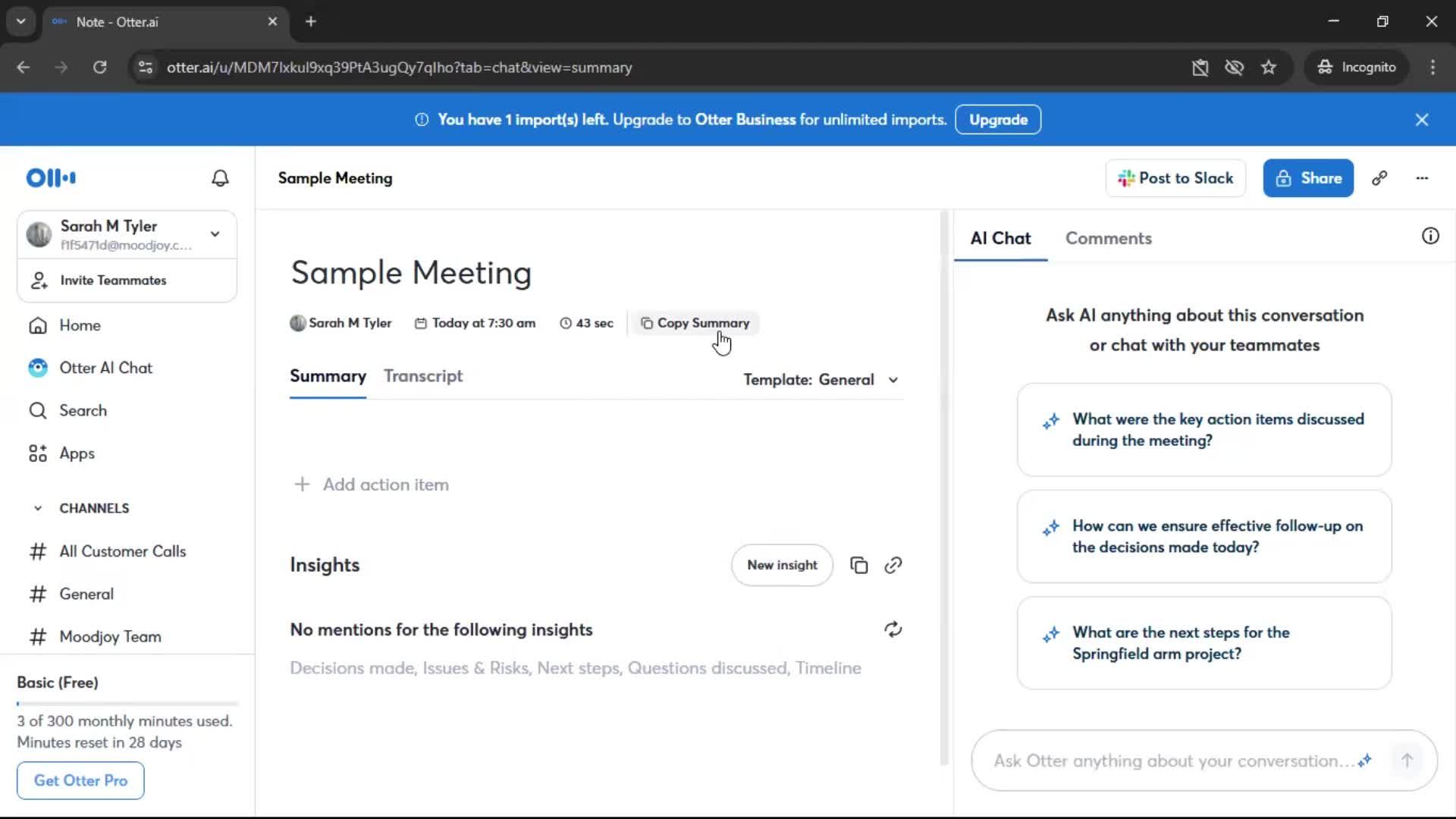Viewport: 1456px width, 819px height.
Task: Click the Otter logo
Action: click(x=51, y=178)
